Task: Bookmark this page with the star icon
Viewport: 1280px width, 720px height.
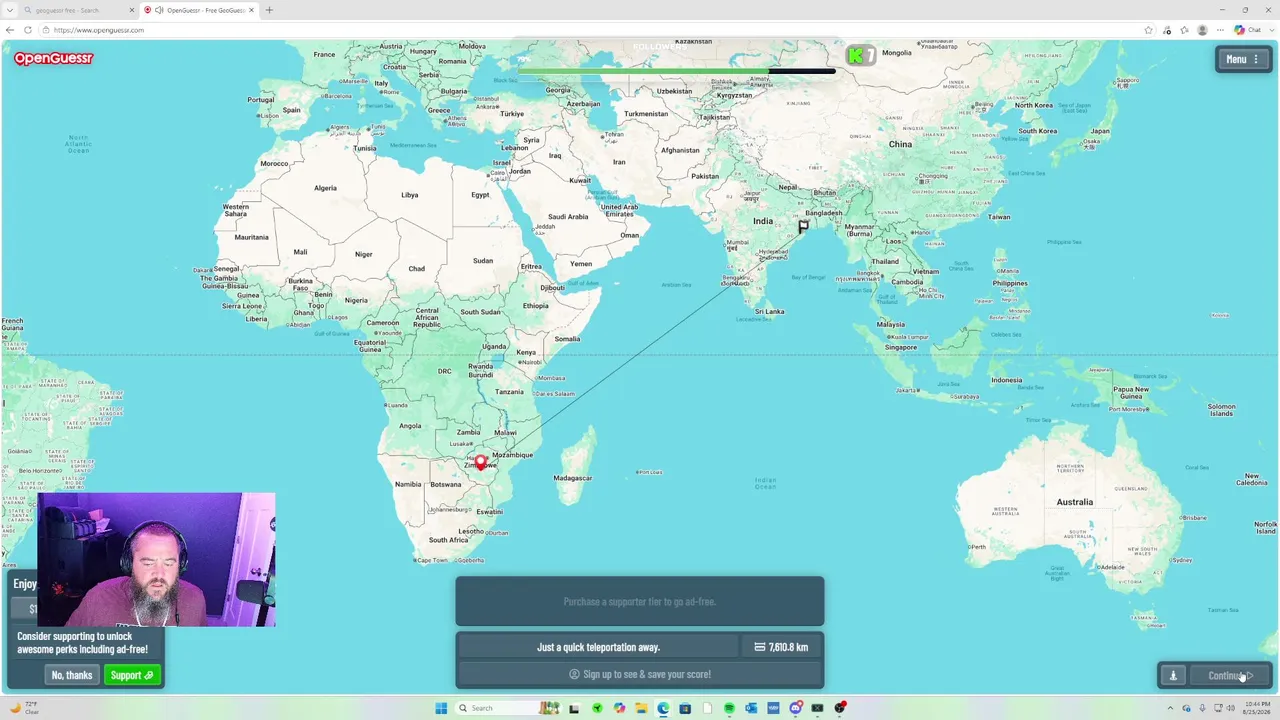Action: tap(1149, 30)
